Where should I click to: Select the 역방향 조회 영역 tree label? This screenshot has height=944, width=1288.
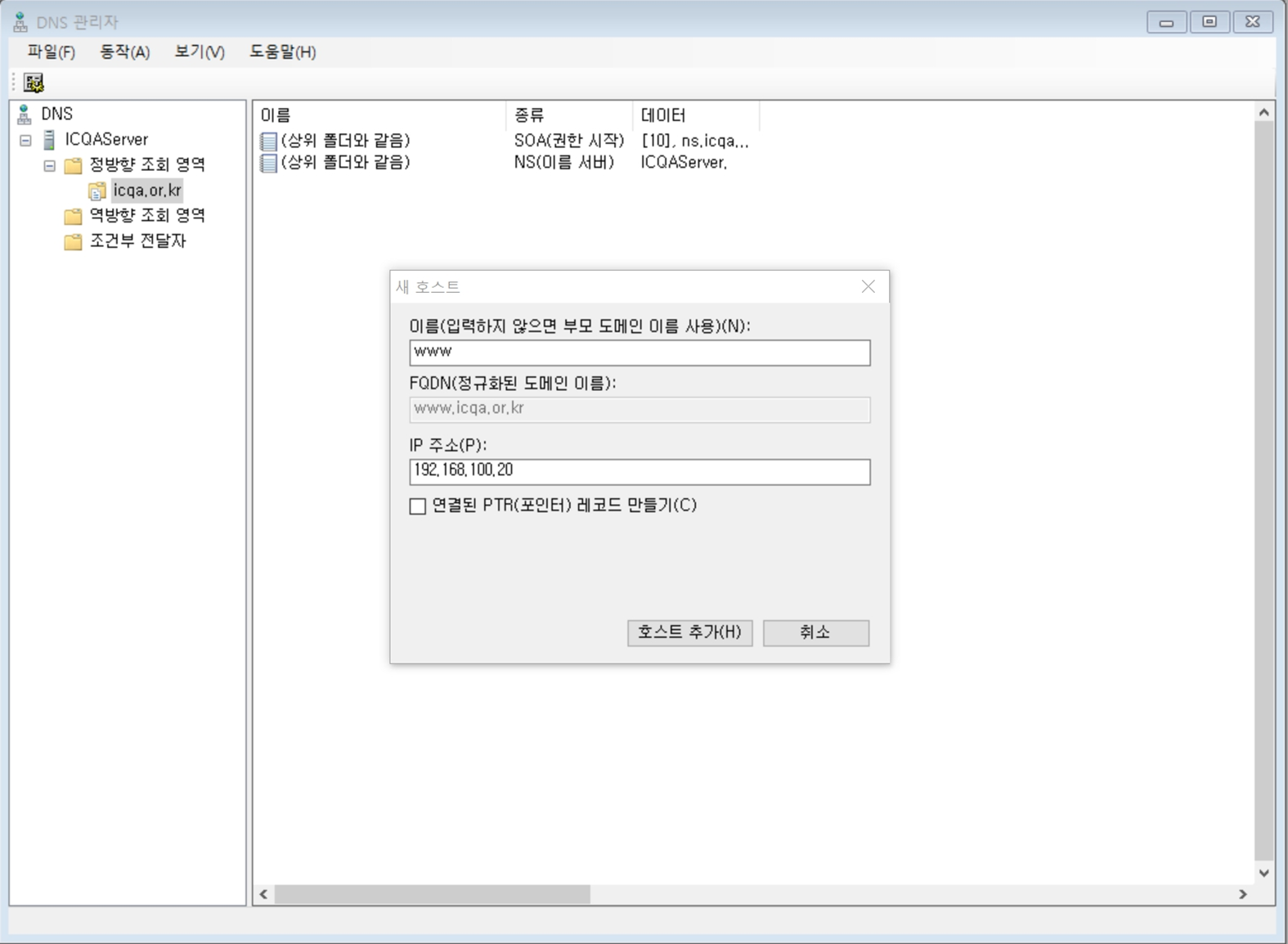[x=147, y=215]
